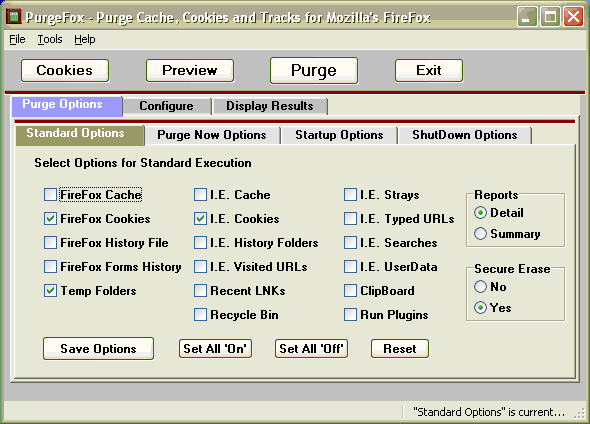Screen dimensions: 590x424
Task: Click the Save Options button
Action: pyautogui.click(x=99, y=349)
